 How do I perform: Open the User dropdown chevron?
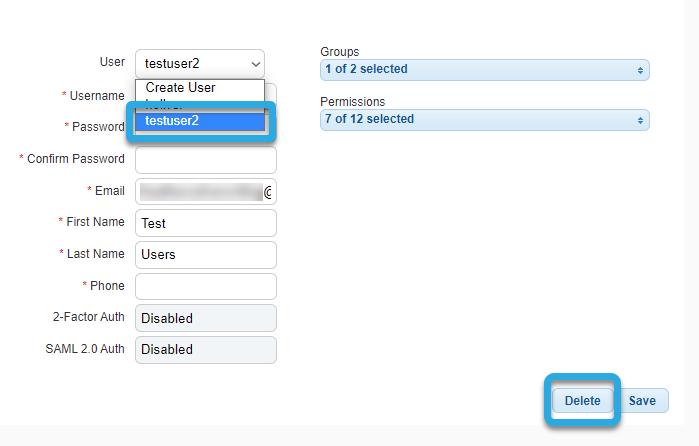[x=255, y=64]
